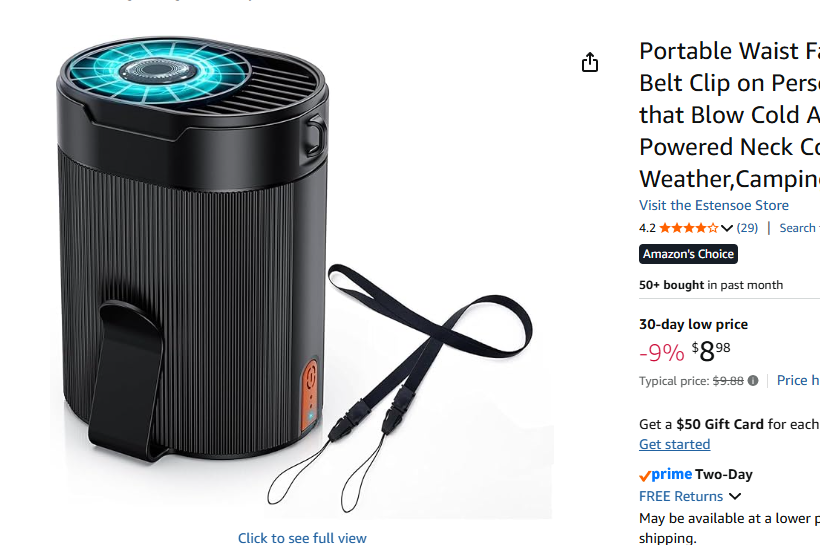This screenshot has width=820, height=545.
Task: Click the Get started gift card link
Action: coord(674,444)
